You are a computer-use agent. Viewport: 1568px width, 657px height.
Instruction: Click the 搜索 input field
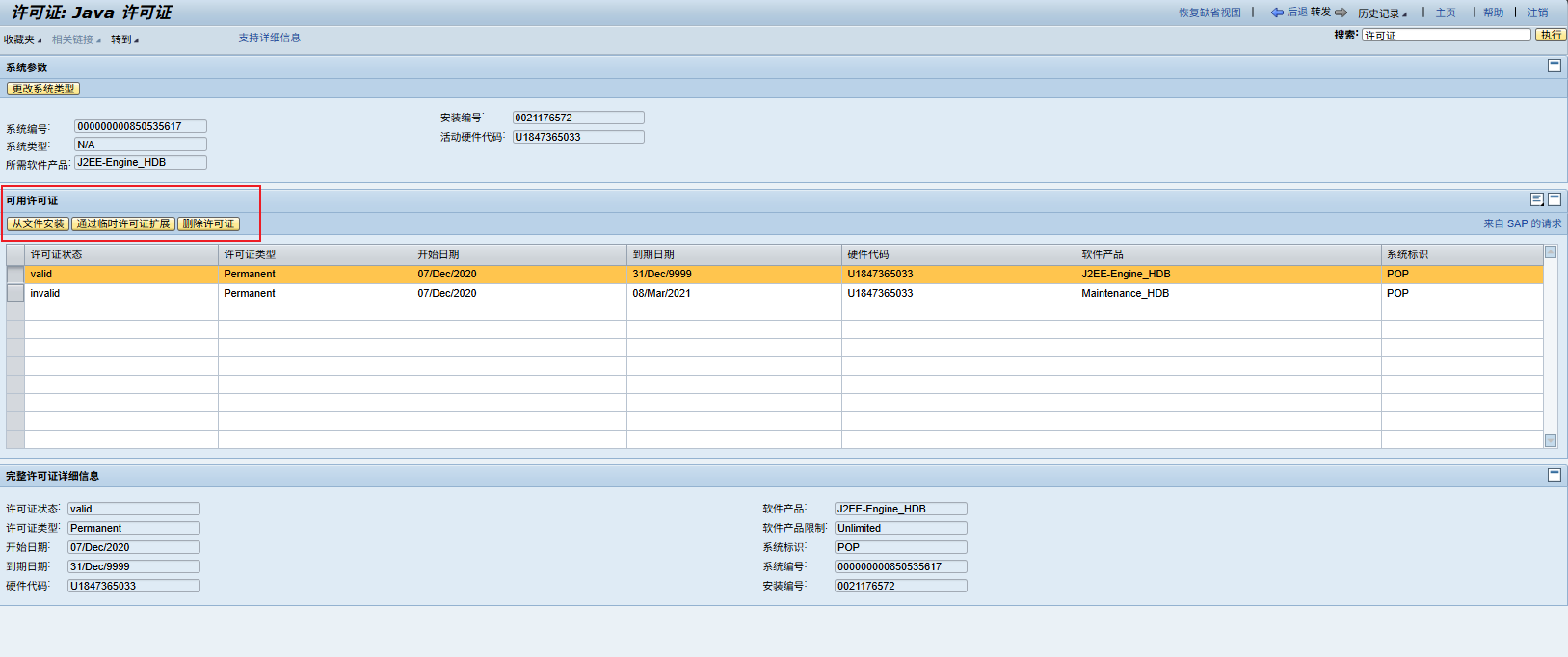[1446, 35]
